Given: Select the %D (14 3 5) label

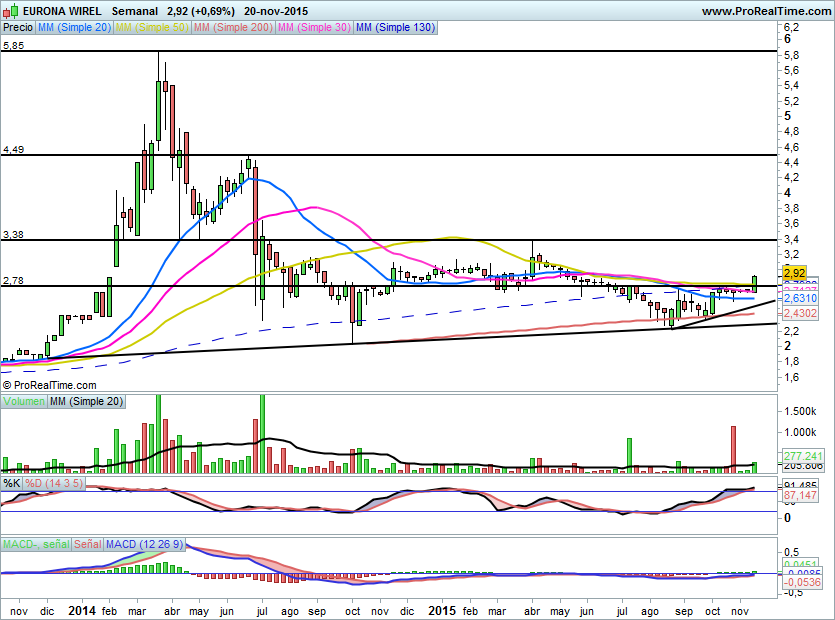Looking at the screenshot, I should [54, 483].
